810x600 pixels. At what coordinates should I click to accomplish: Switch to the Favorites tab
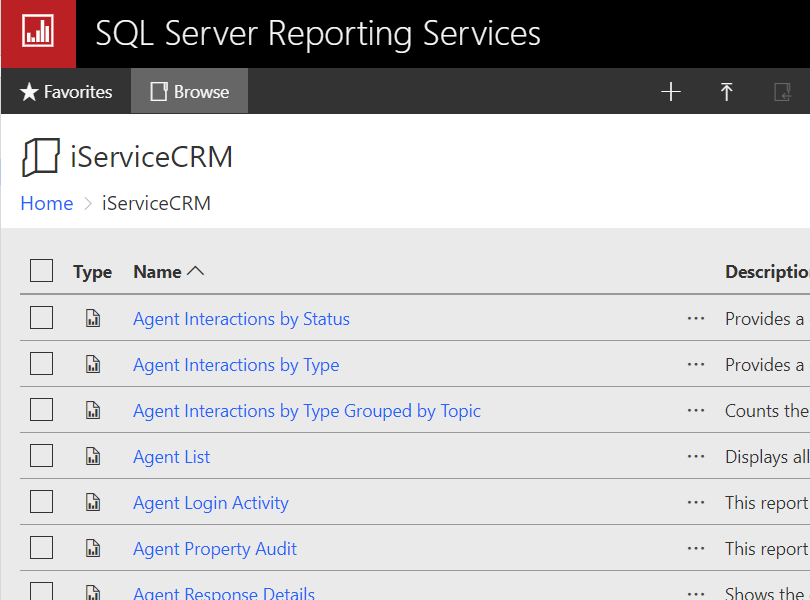pyautogui.click(x=66, y=91)
